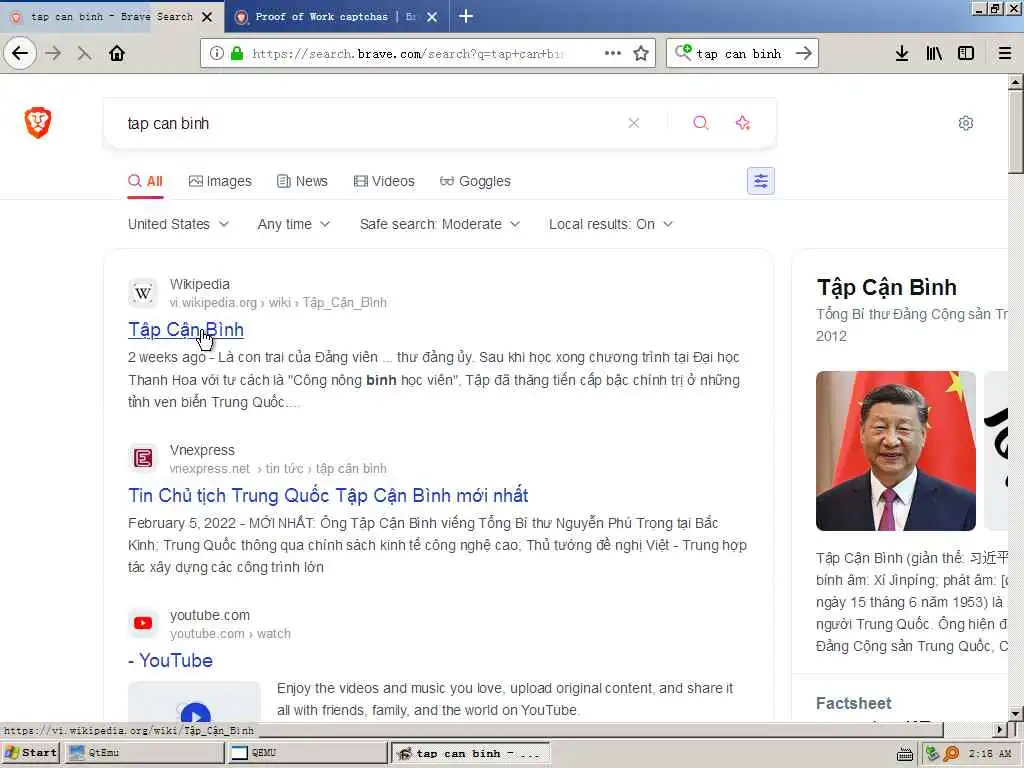The image size is (1024, 768).
Task: Click the Factsheet heading
Action: coord(854,703)
